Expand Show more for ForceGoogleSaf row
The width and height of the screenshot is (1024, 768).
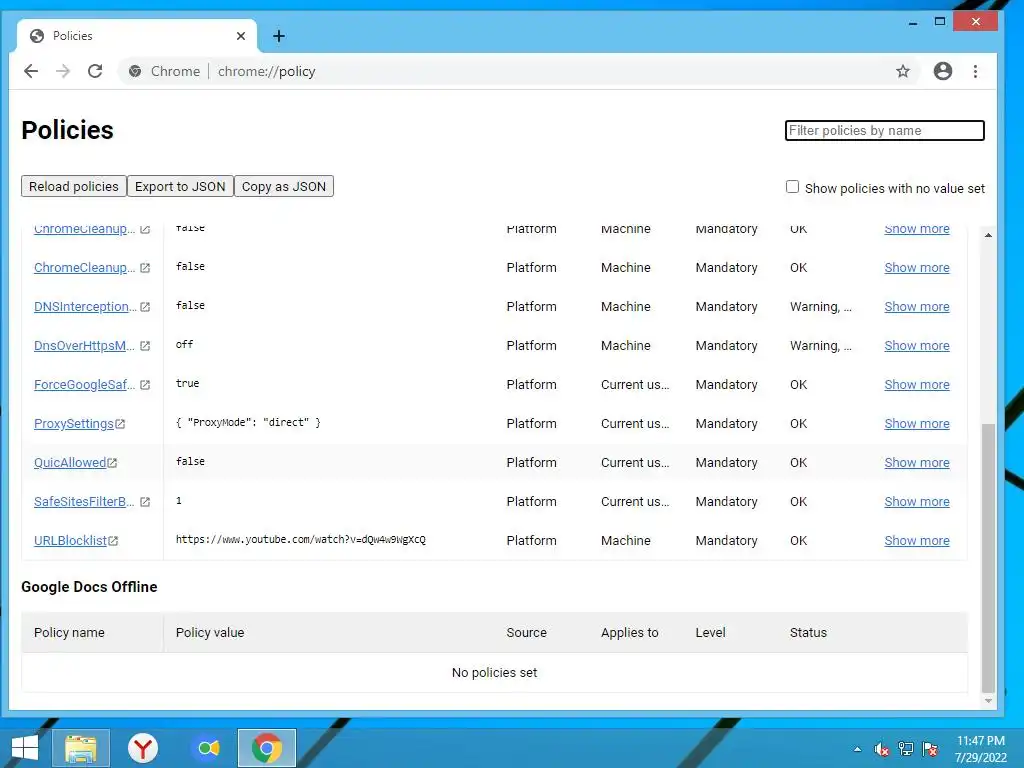pyautogui.click(x=917, y=385)
